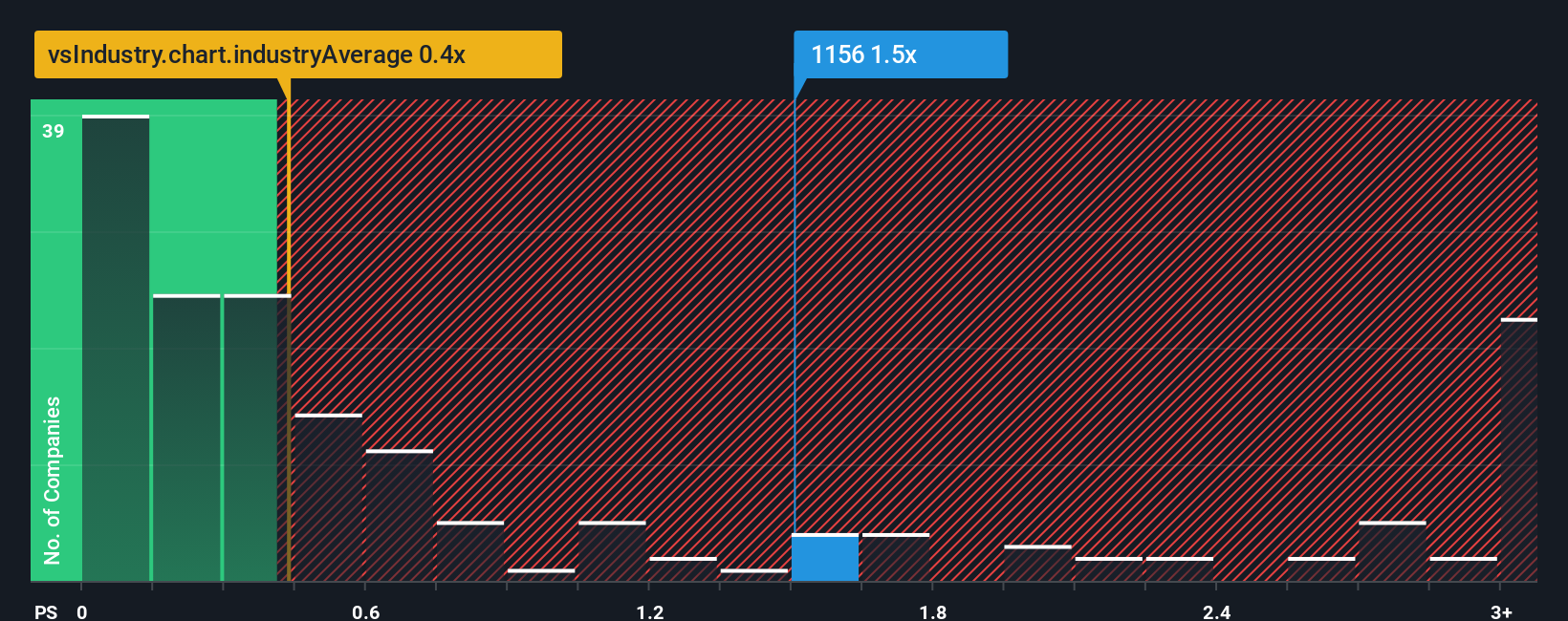Image resolution: width=1568 pixels, height=621 pixels.
Task: Click the 1.2 axis tick label
Action: pos(650,611)
